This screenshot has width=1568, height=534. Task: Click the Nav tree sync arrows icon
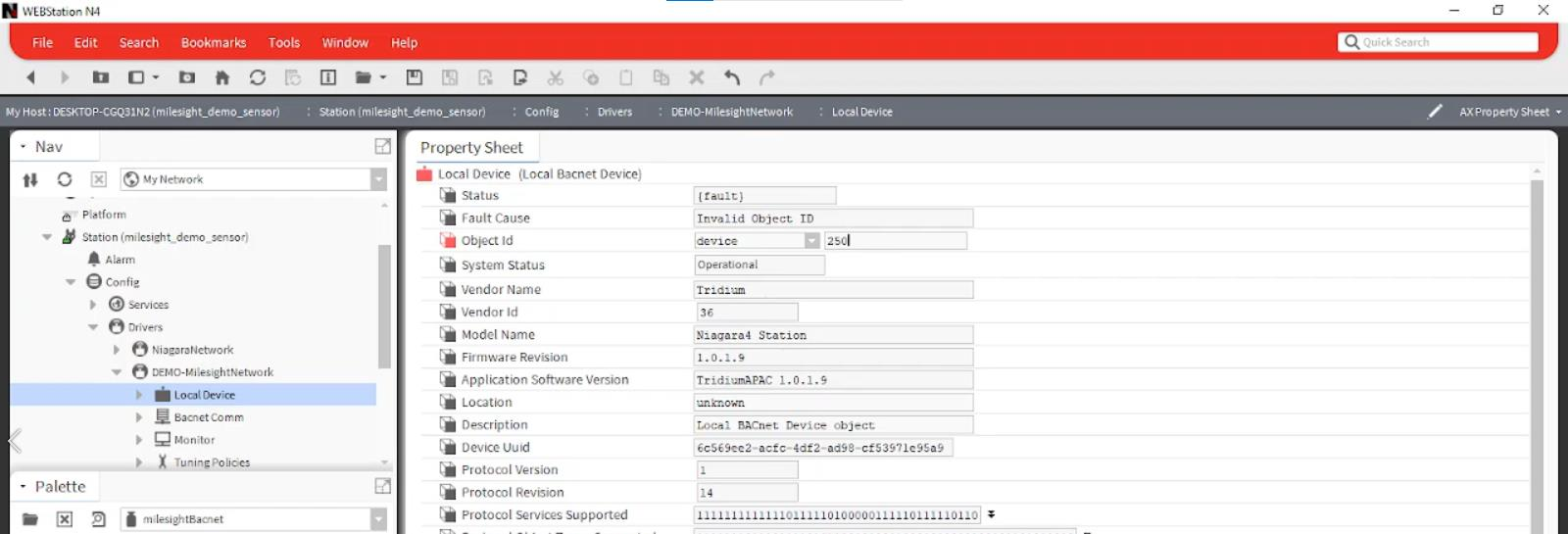point(30,179)
